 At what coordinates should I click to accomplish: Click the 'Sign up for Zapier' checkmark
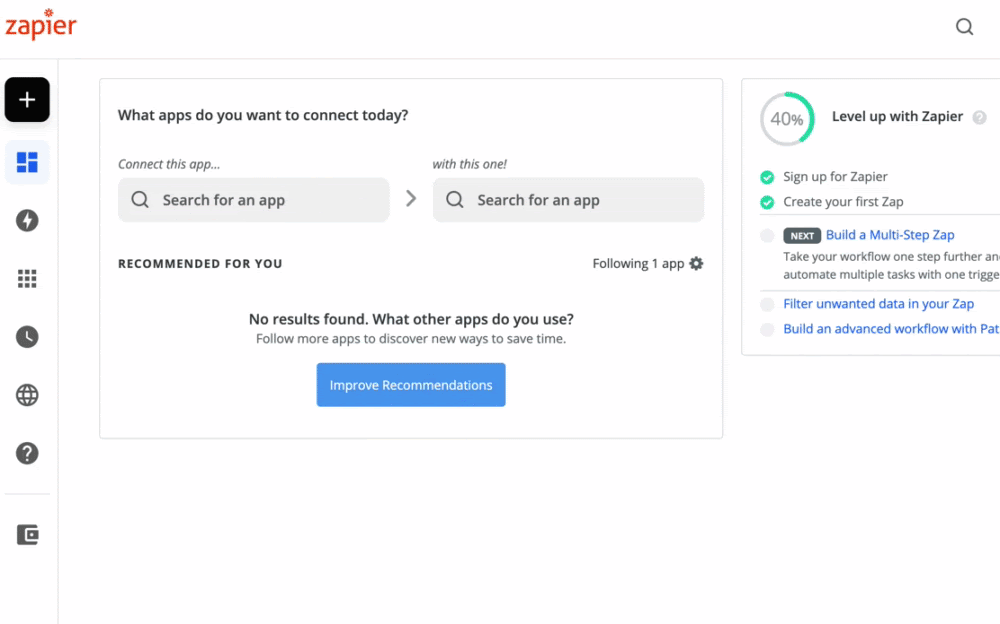coord(767,177)
